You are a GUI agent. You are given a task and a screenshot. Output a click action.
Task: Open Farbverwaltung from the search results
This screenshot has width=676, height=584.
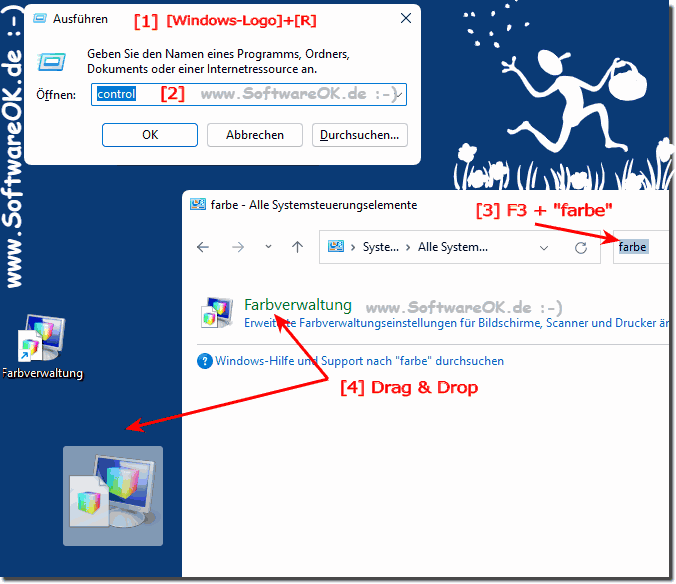(298, 305)
